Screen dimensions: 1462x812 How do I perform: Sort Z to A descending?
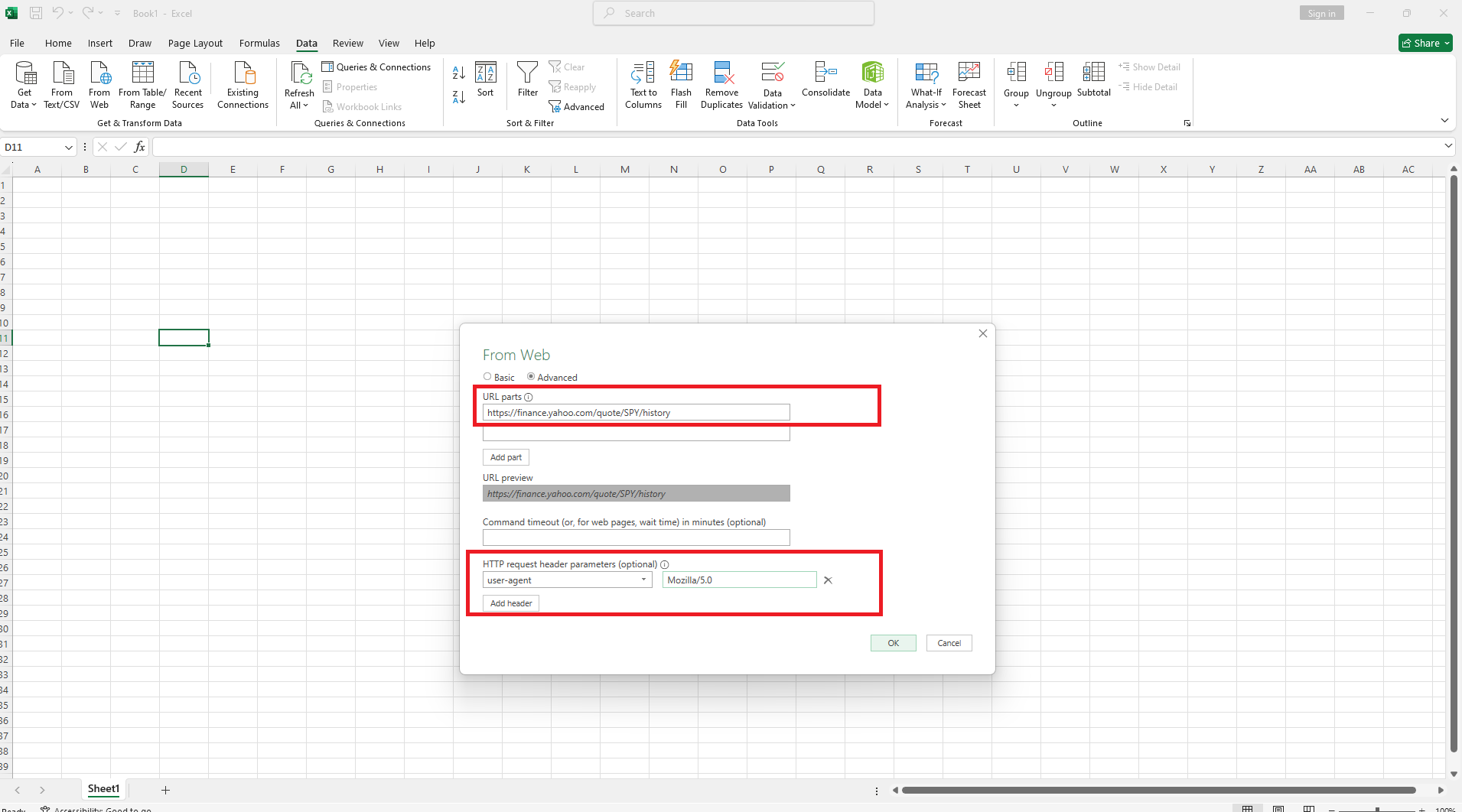pos(458,97)
